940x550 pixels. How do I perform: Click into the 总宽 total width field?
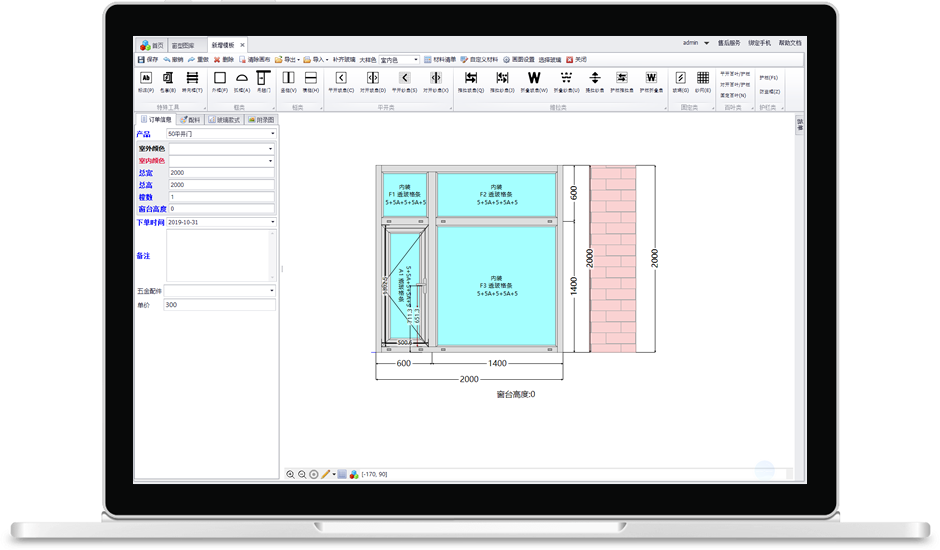[221, 173]
